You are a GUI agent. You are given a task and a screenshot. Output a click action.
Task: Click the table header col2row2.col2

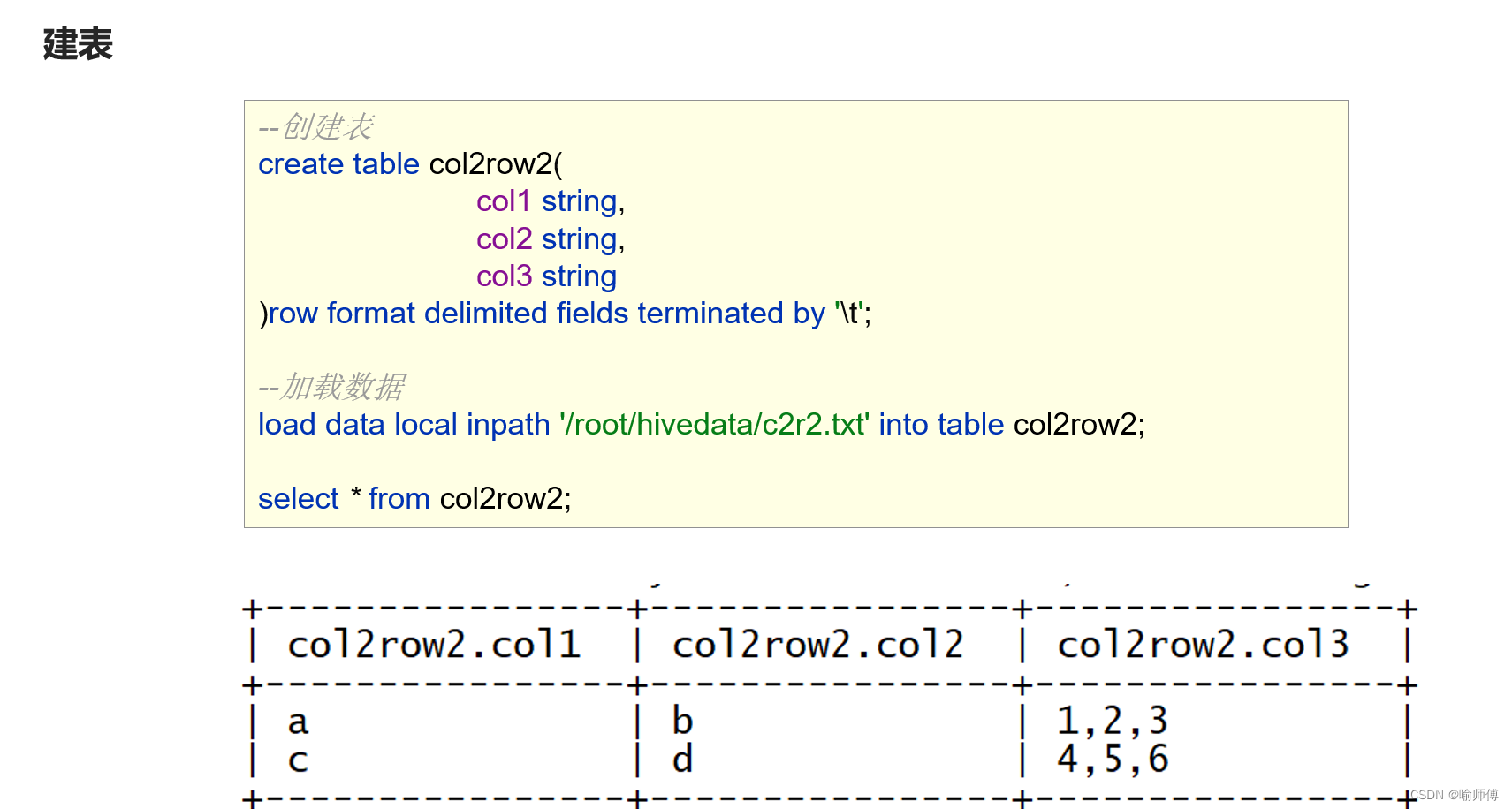818,645
